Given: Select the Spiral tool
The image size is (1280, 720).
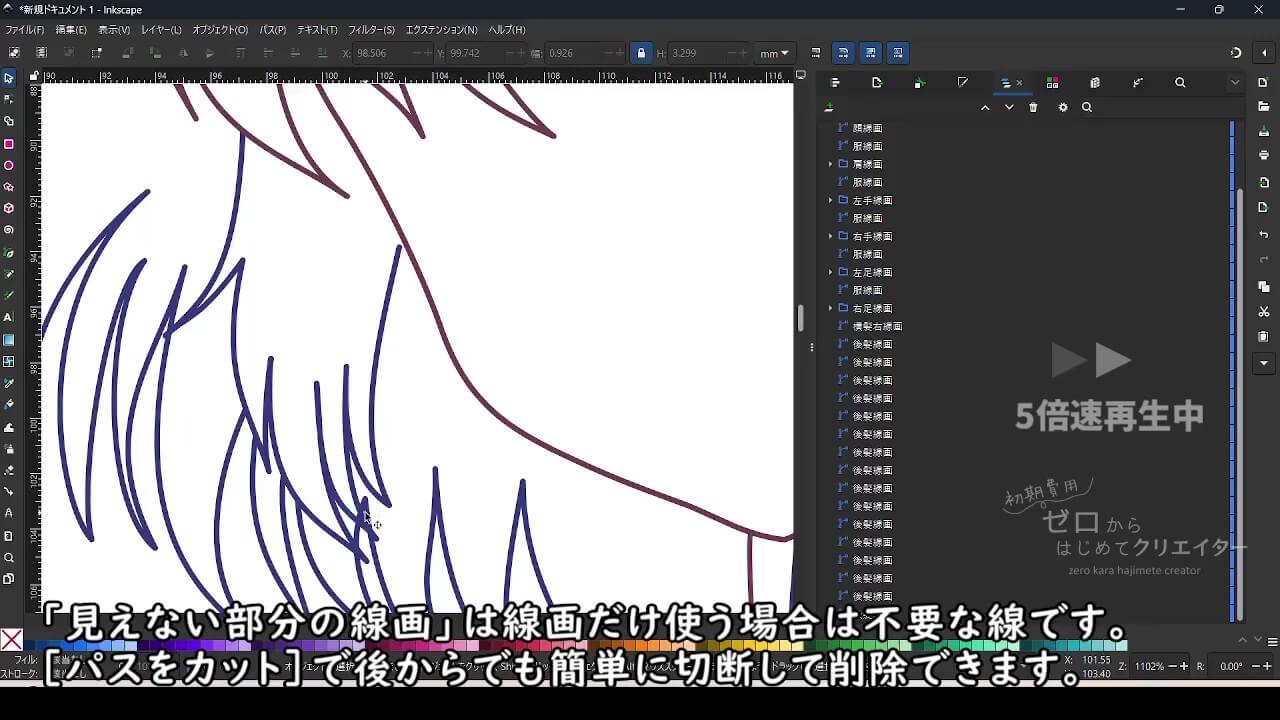Looking at the screenshot, I should 9,230.
